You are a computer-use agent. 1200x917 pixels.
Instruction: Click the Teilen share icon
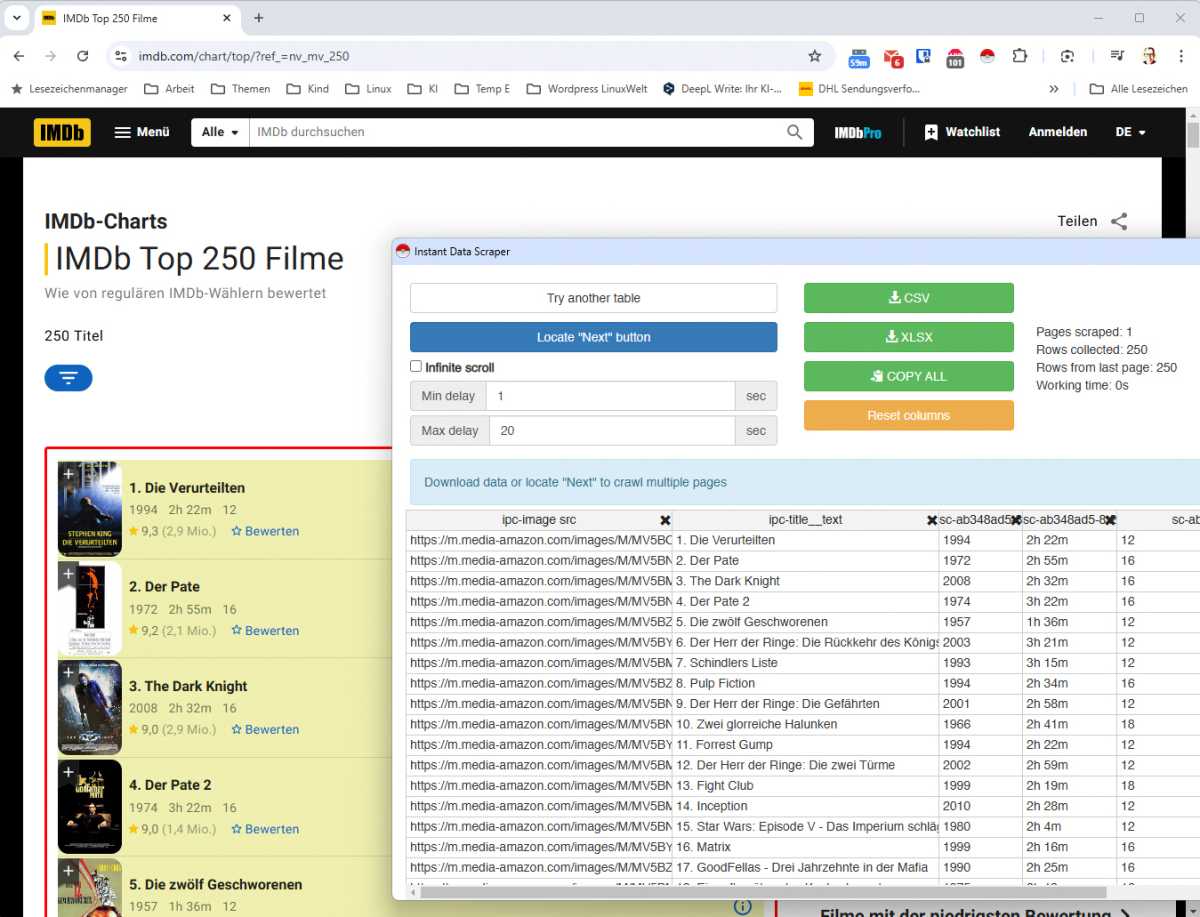point(1119,221)
